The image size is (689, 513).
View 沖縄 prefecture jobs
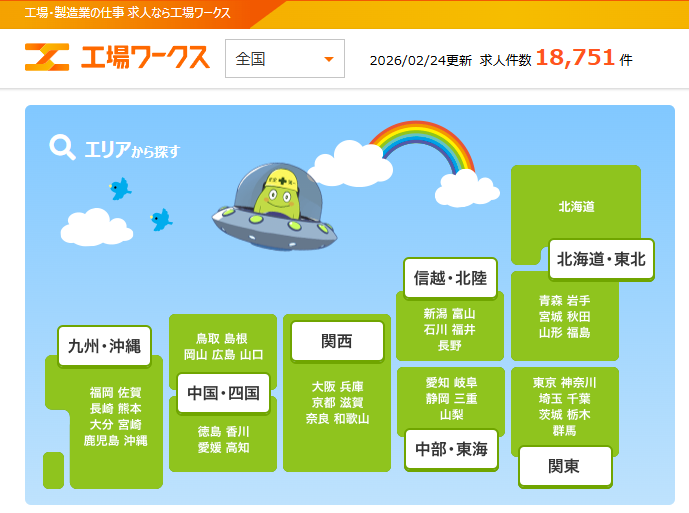[135, 440]
